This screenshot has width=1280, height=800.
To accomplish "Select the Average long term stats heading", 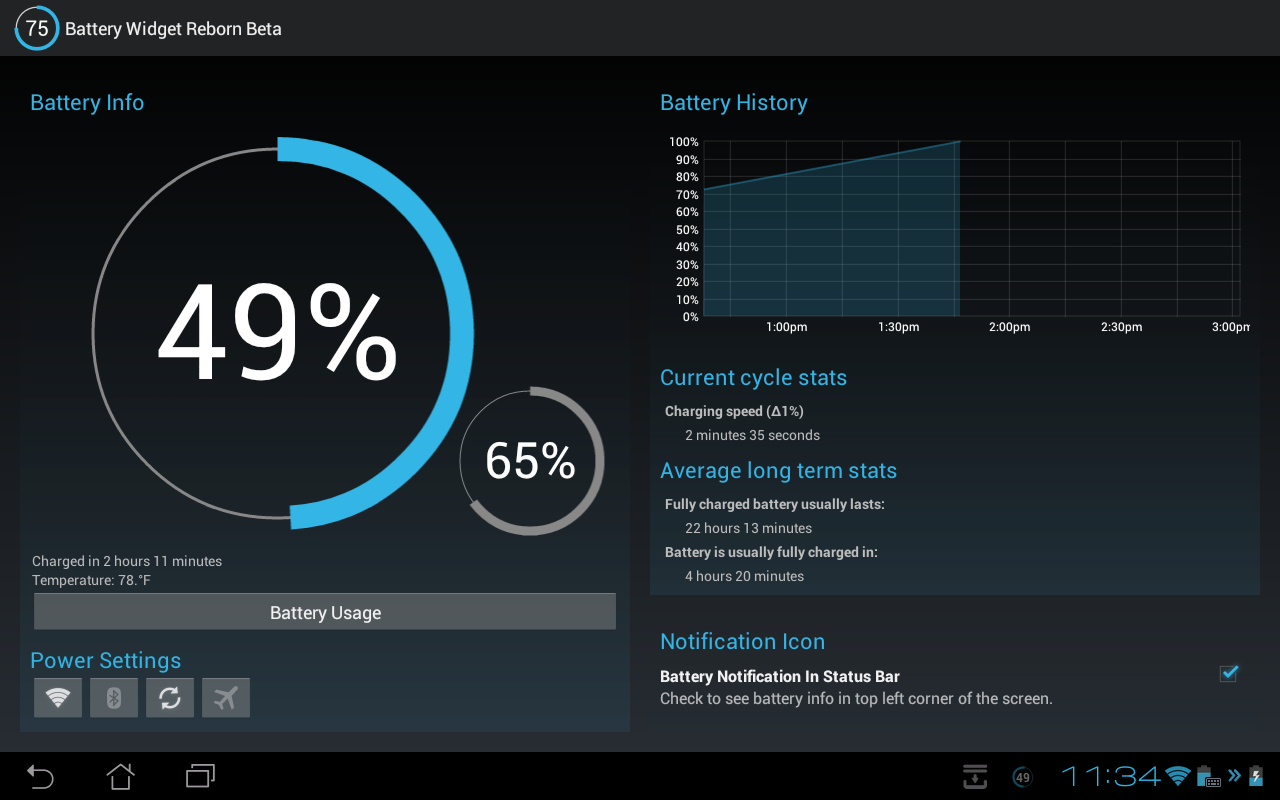I will [x=778, y=471].
